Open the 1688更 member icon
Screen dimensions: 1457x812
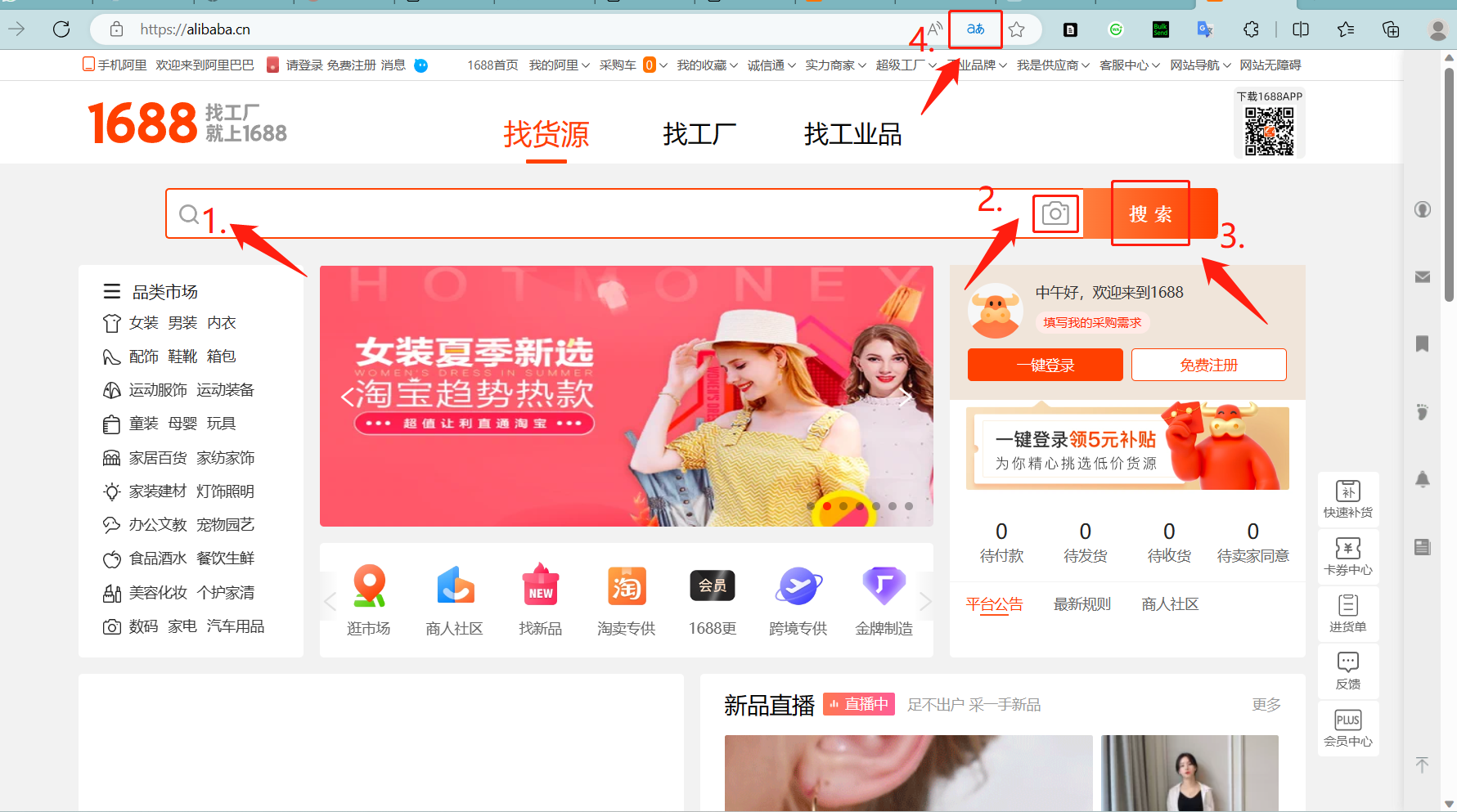(713, 585)
